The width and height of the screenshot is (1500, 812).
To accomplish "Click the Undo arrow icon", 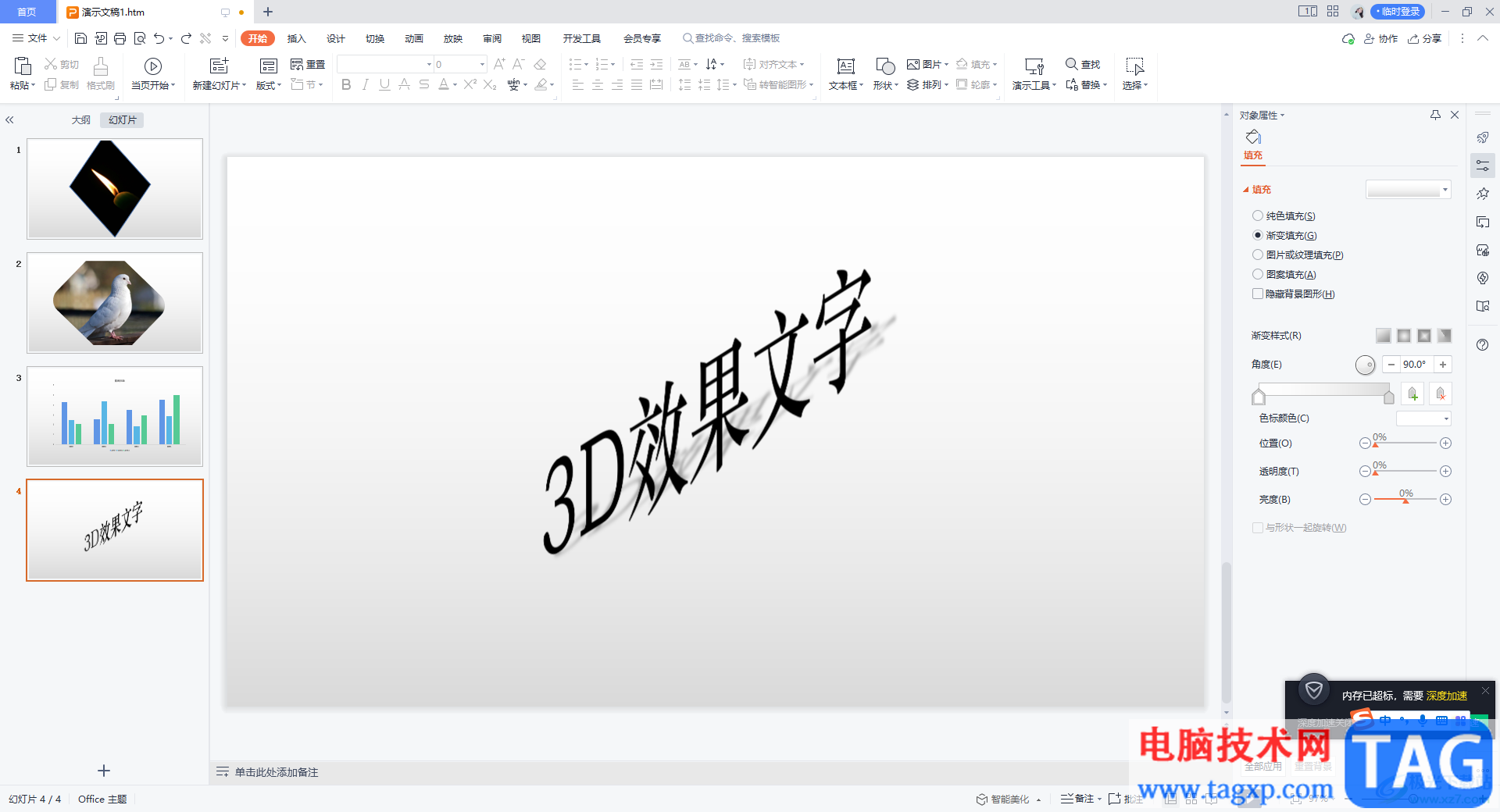I will coord(159,38).
